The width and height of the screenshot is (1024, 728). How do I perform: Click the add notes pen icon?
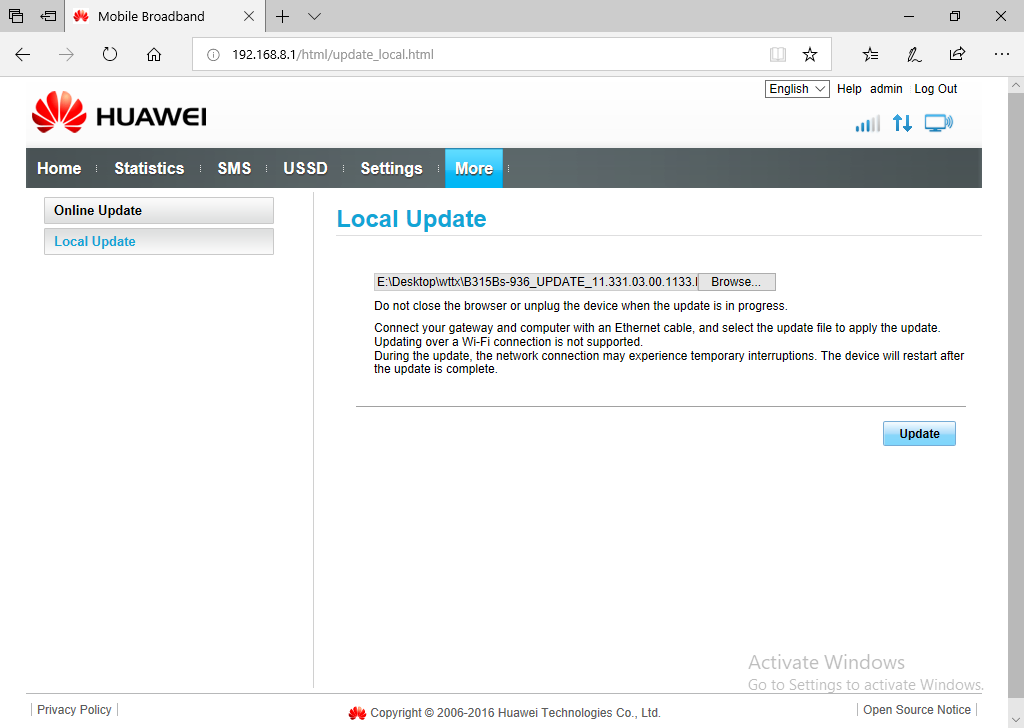pyautogui.click(x=914, y=54)
